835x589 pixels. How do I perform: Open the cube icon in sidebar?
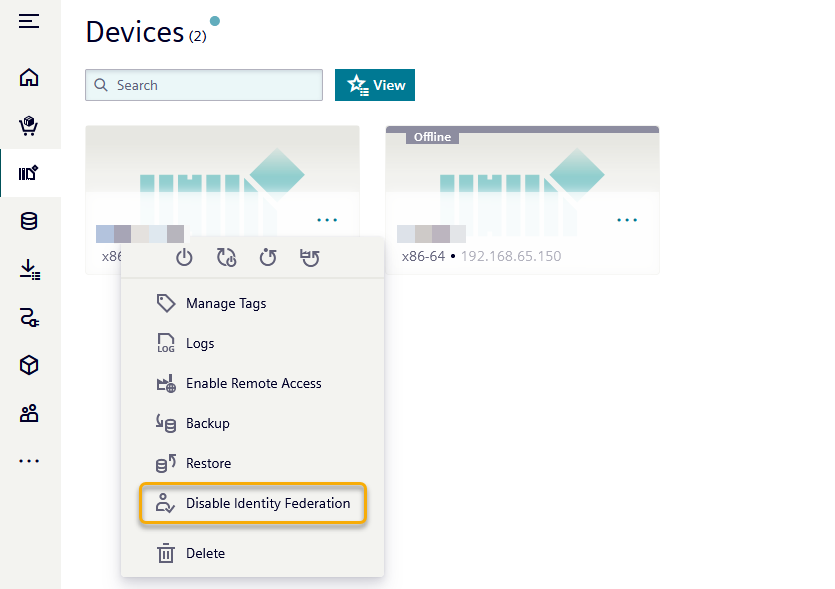pos(29,366)
